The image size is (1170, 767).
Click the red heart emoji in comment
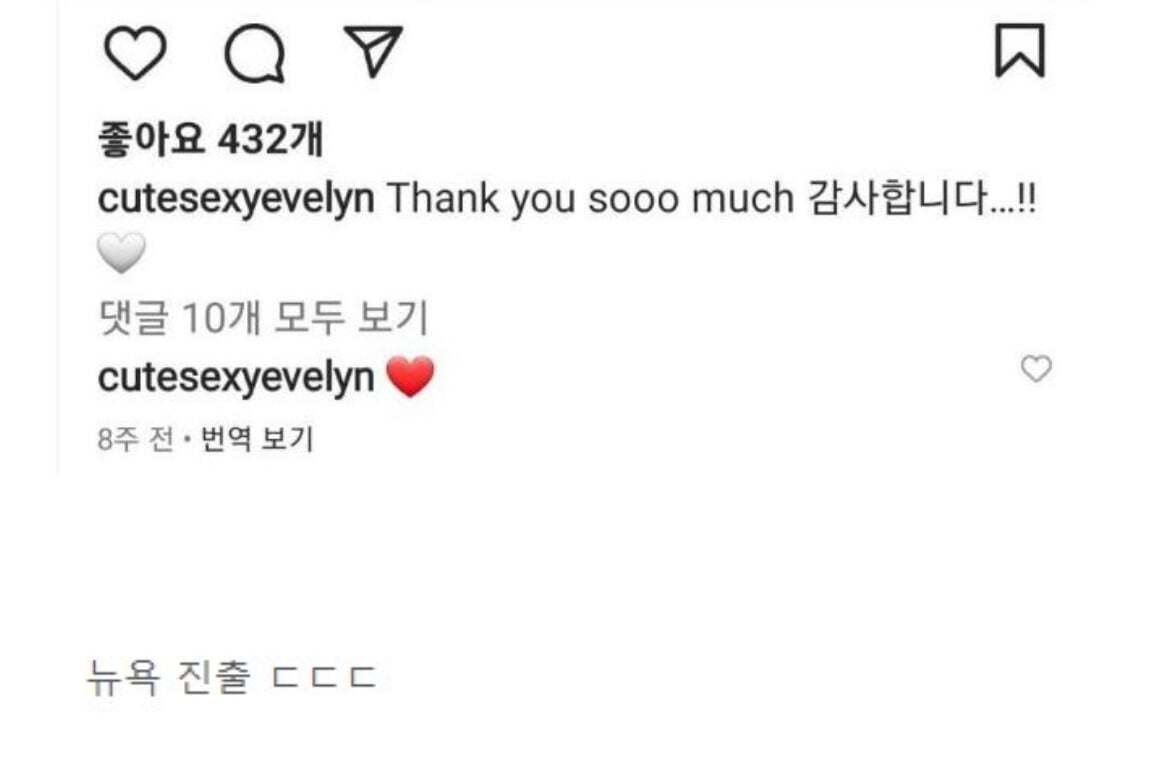coord(410,376)
